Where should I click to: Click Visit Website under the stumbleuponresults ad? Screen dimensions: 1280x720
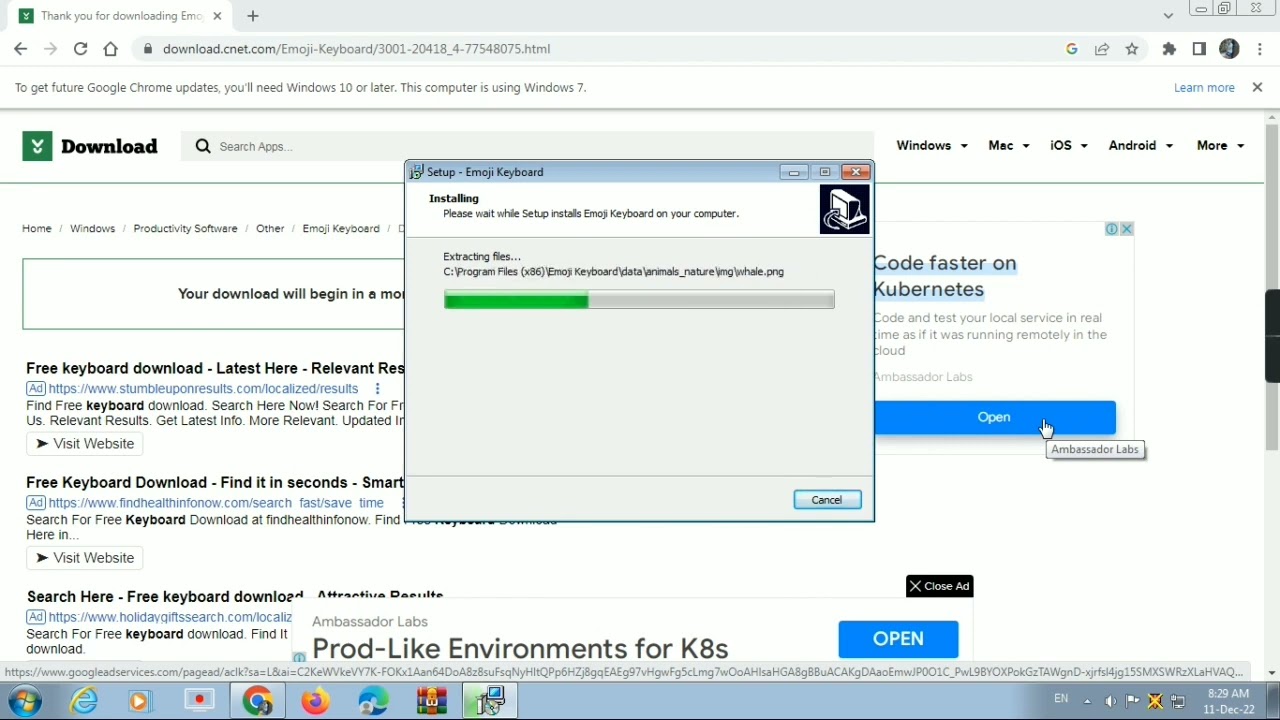coord(85,444)
